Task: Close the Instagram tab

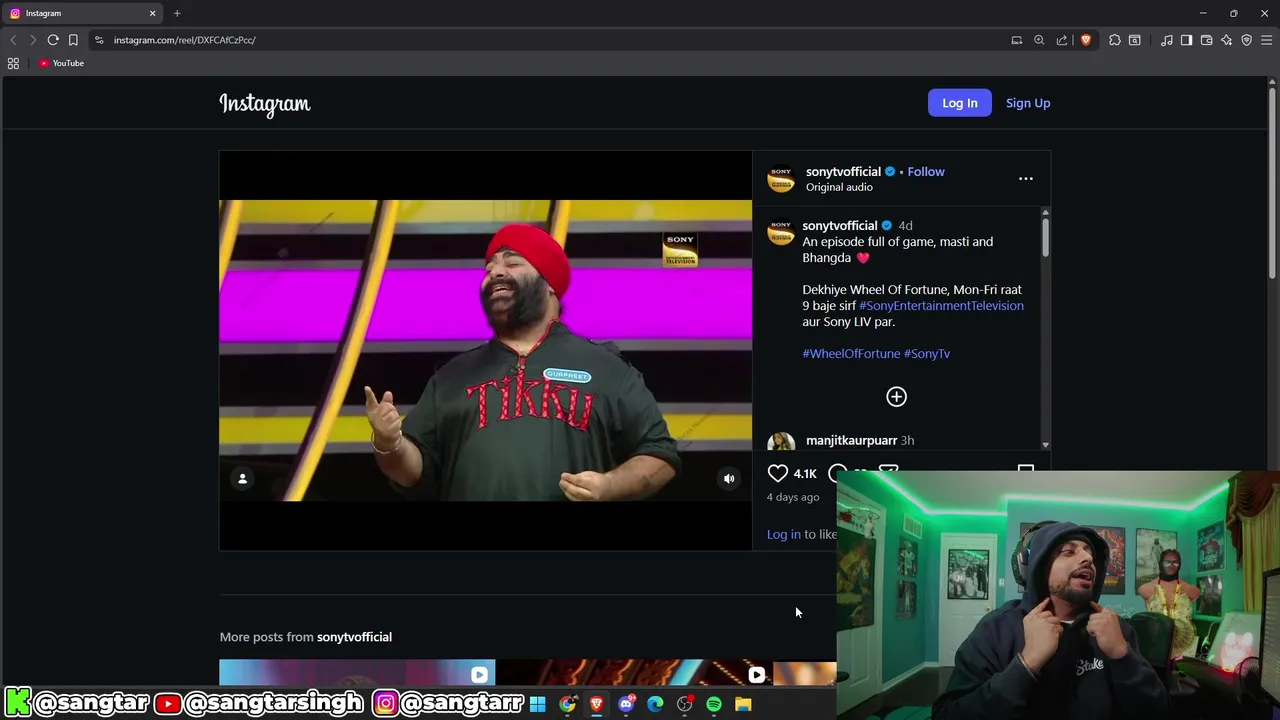Action: [153, 13]
